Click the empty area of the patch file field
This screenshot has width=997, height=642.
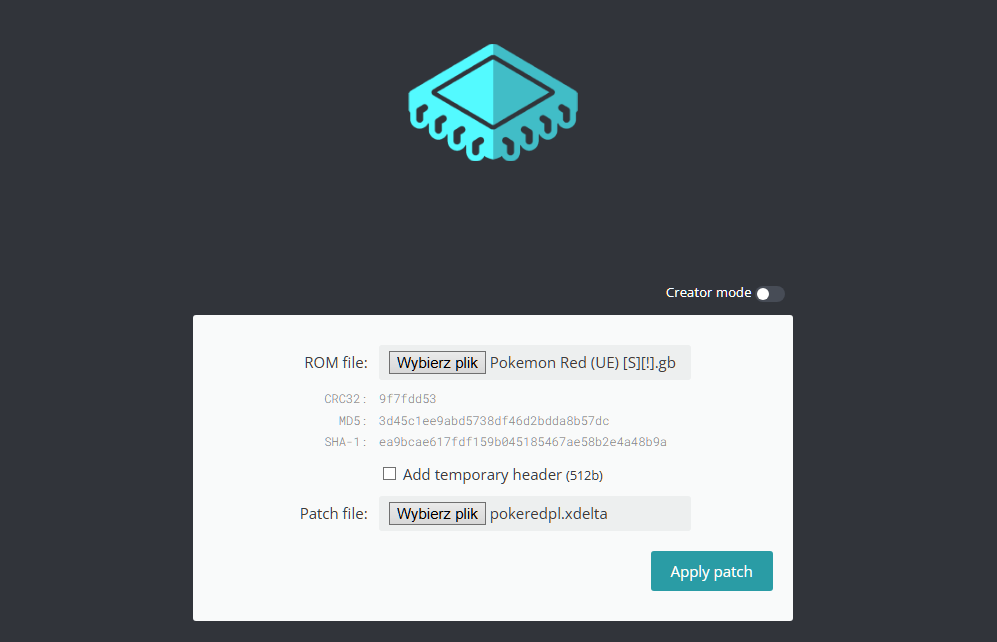coord(649,514)
